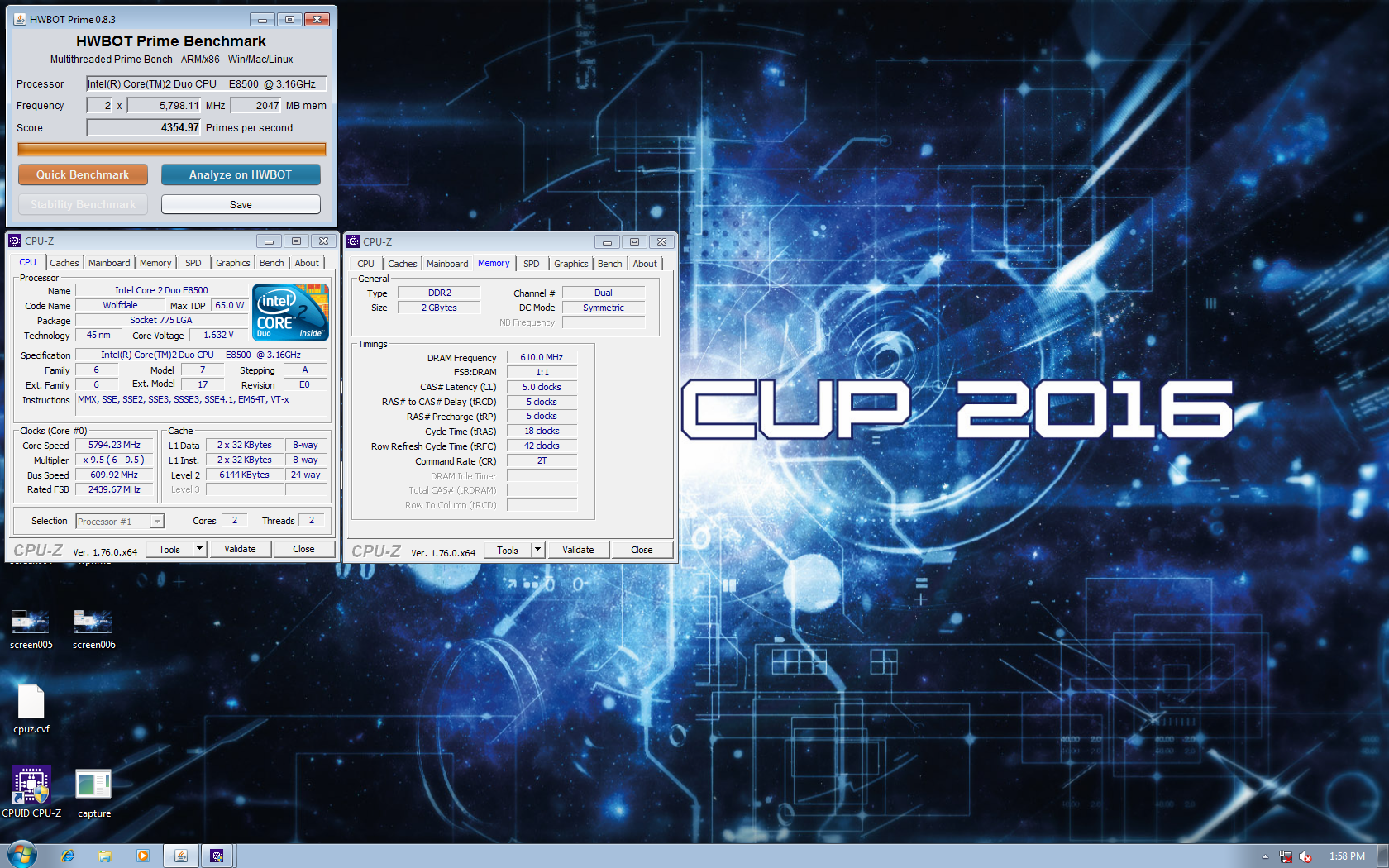1389x868 pixels.
Task: Open Mainboard tab in right CPU-Z
Action: pyautogui.click(x=447, y=264)
